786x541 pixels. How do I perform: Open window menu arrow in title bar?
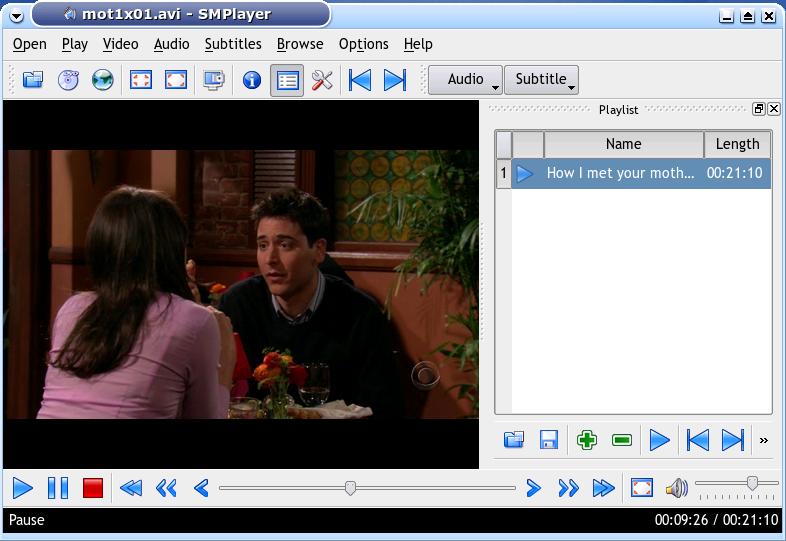pyautogui.click(x=17, y=16)
